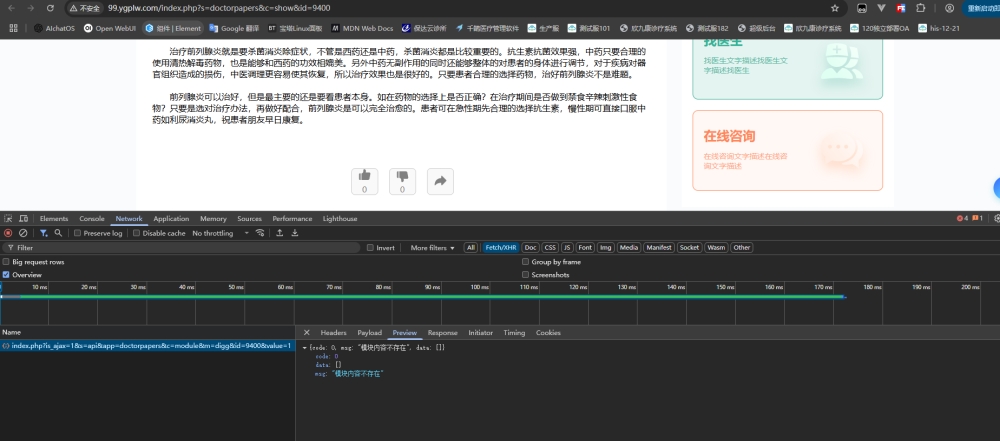1000x441 pixels.
Task: Open the Lighthouse tab
Action: [340, 218]
